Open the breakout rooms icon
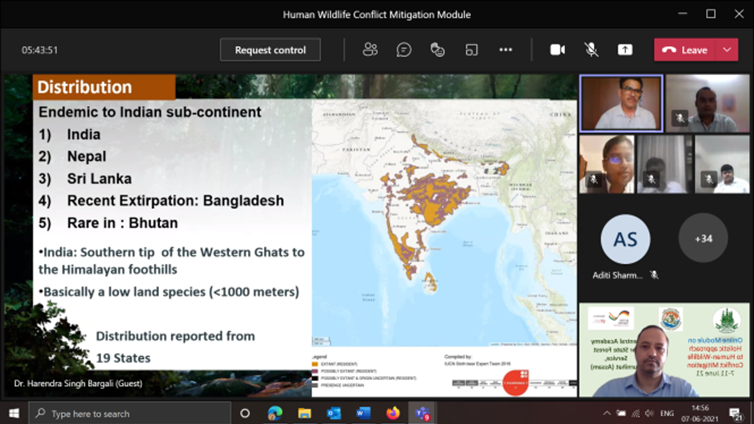This screenshot has height=424, width=754. 471,50
